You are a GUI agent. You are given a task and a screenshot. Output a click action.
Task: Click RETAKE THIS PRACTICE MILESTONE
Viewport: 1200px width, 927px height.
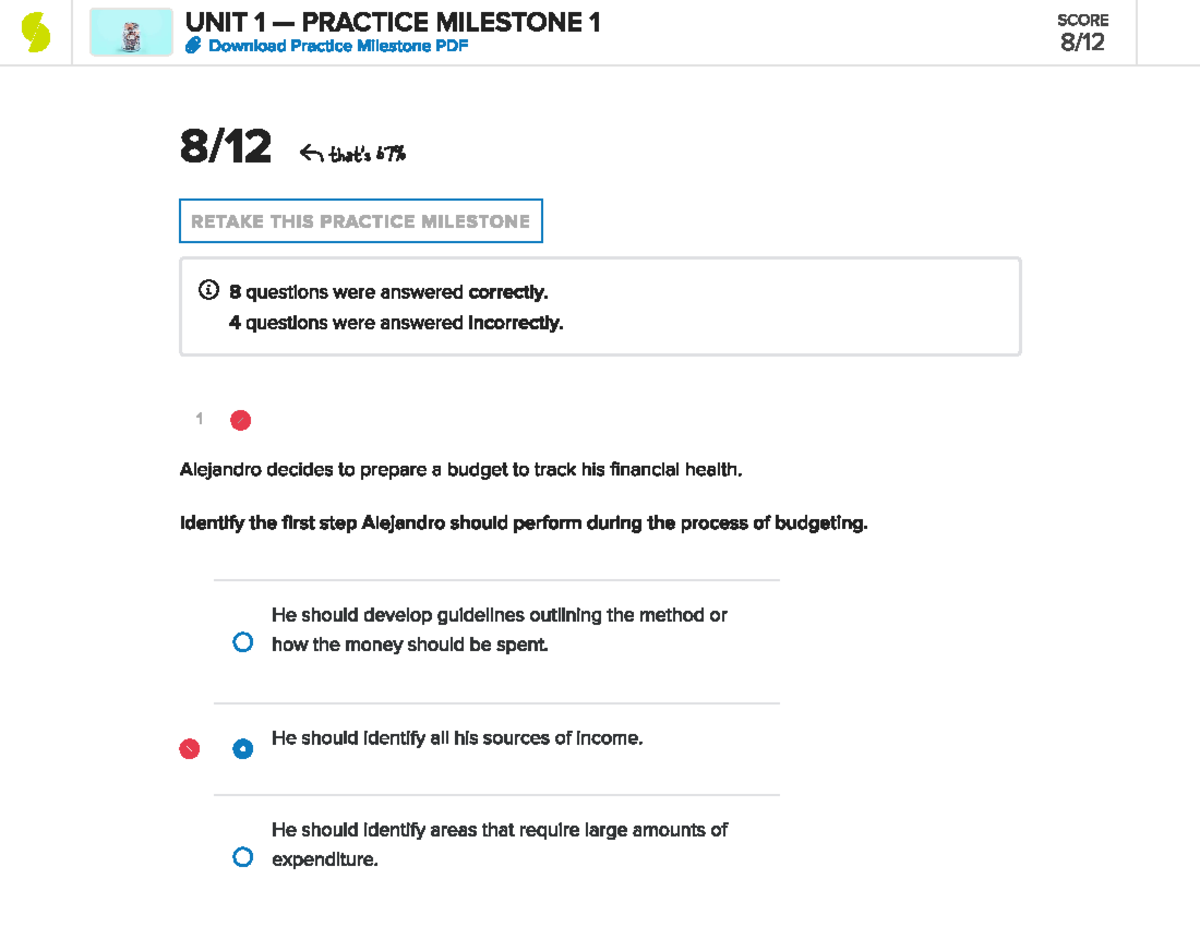tap(360, 220)
